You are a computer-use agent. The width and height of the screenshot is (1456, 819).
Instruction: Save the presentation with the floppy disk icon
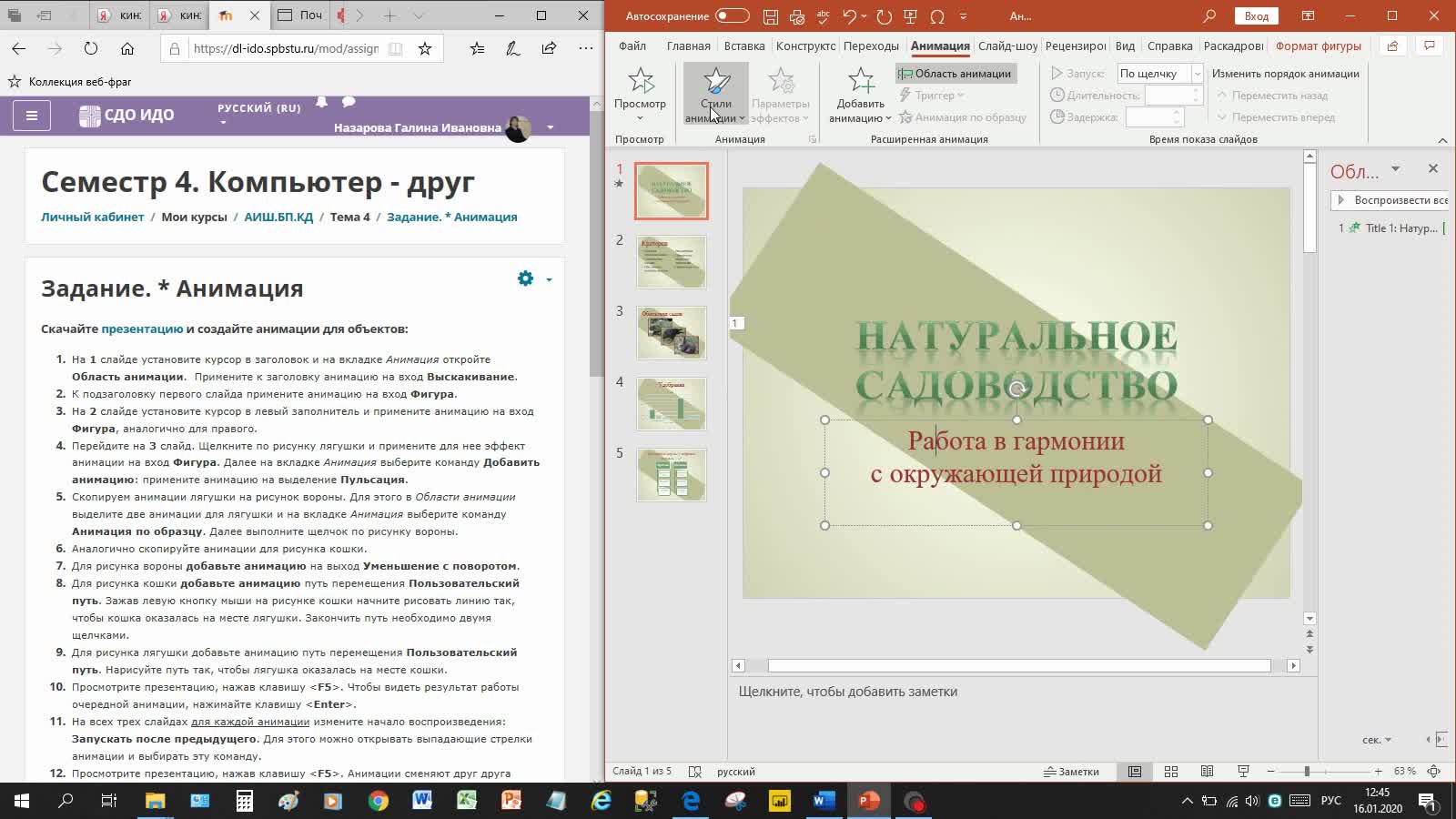pyautogui.click(x=771, y=16)
